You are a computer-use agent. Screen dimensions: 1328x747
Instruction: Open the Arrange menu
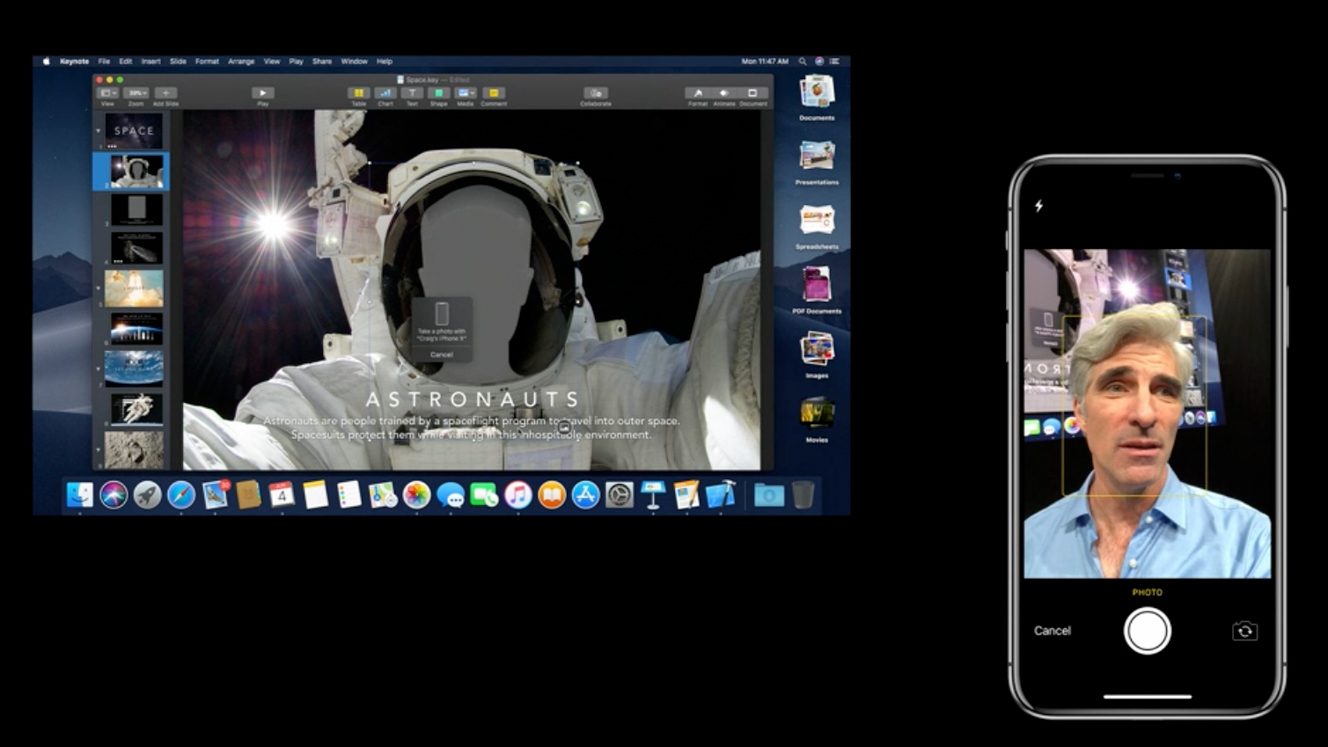(x=241, y=61)
